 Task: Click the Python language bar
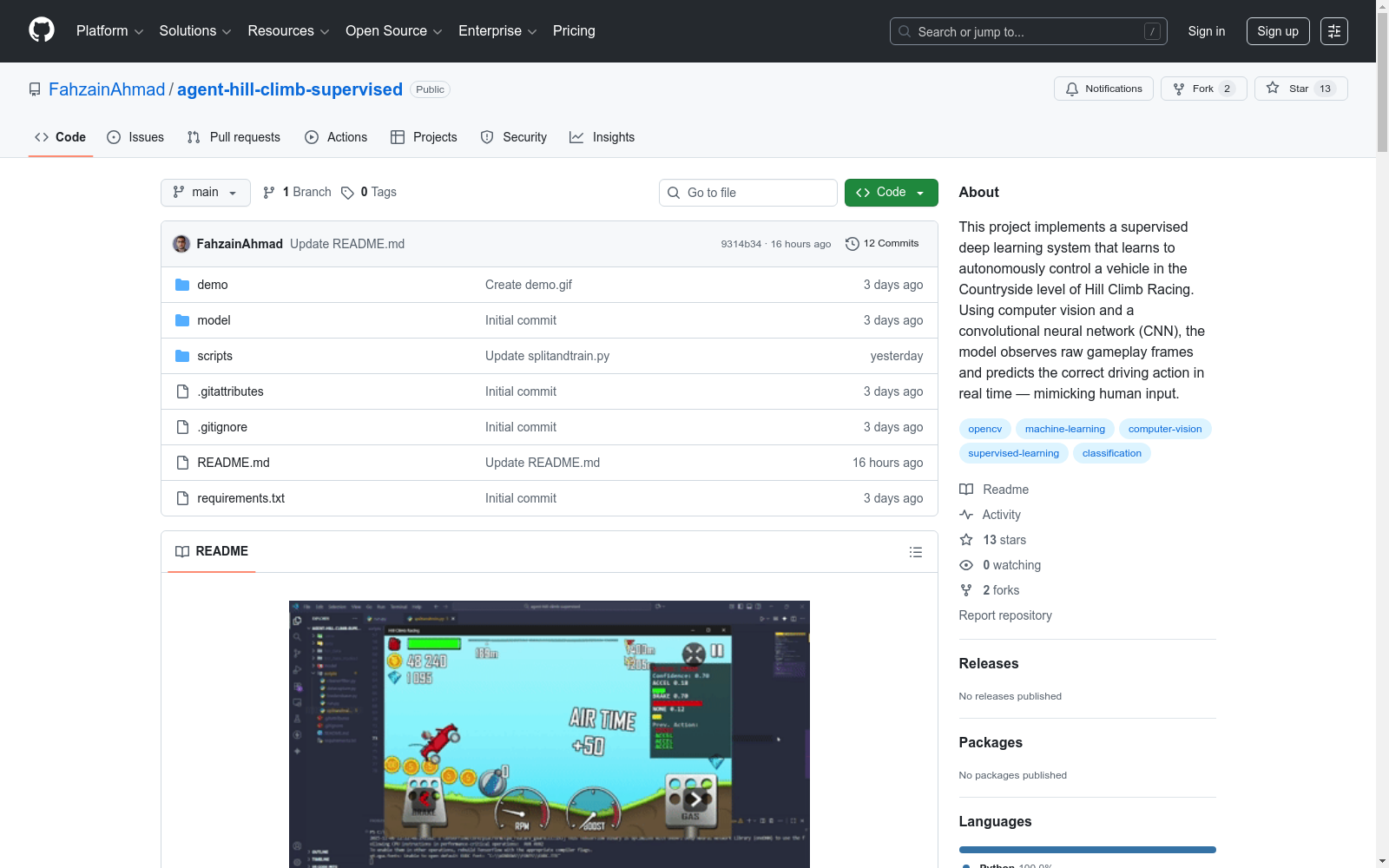coord(1088,850)
